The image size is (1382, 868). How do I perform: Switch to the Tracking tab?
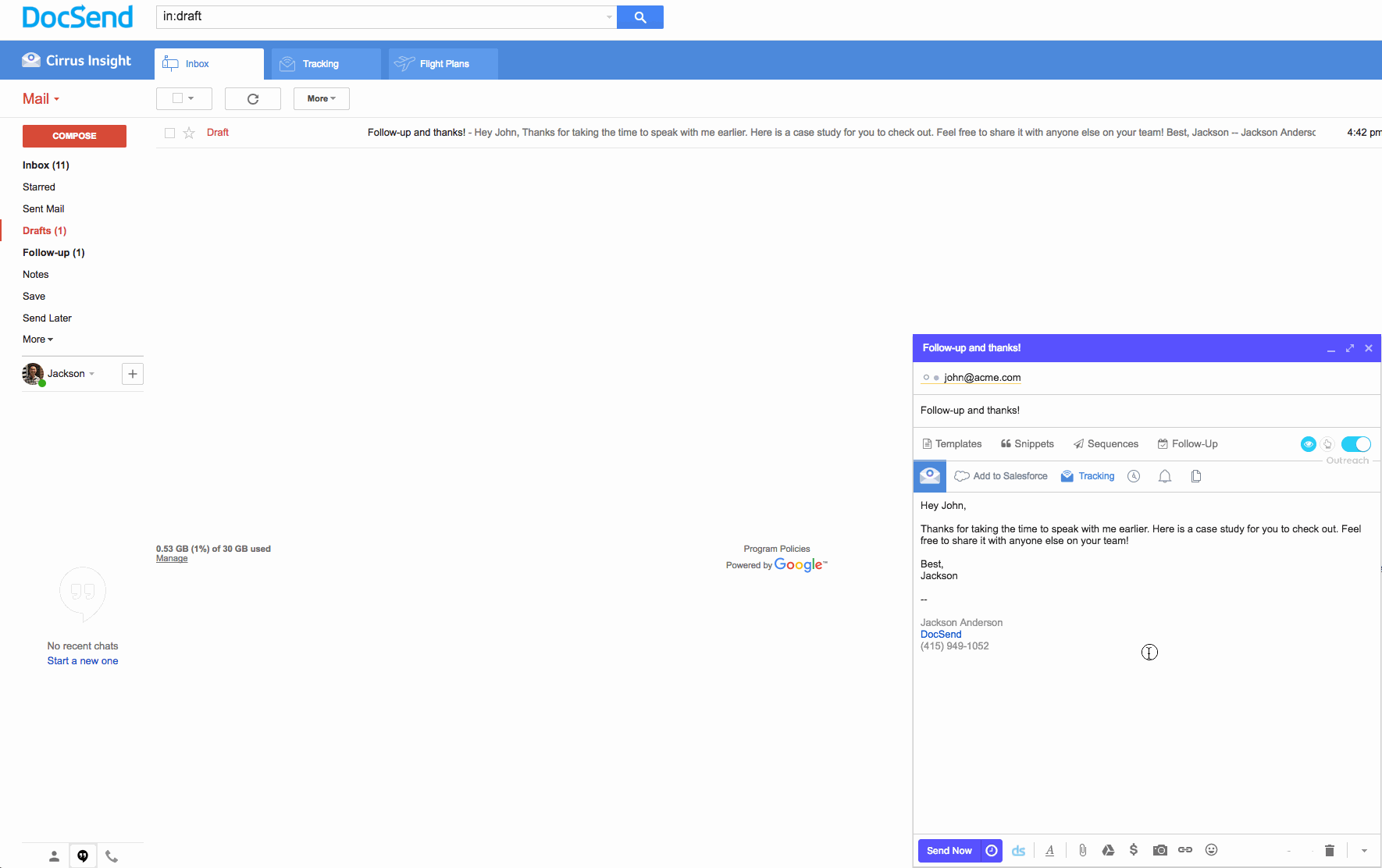[326, 64]
